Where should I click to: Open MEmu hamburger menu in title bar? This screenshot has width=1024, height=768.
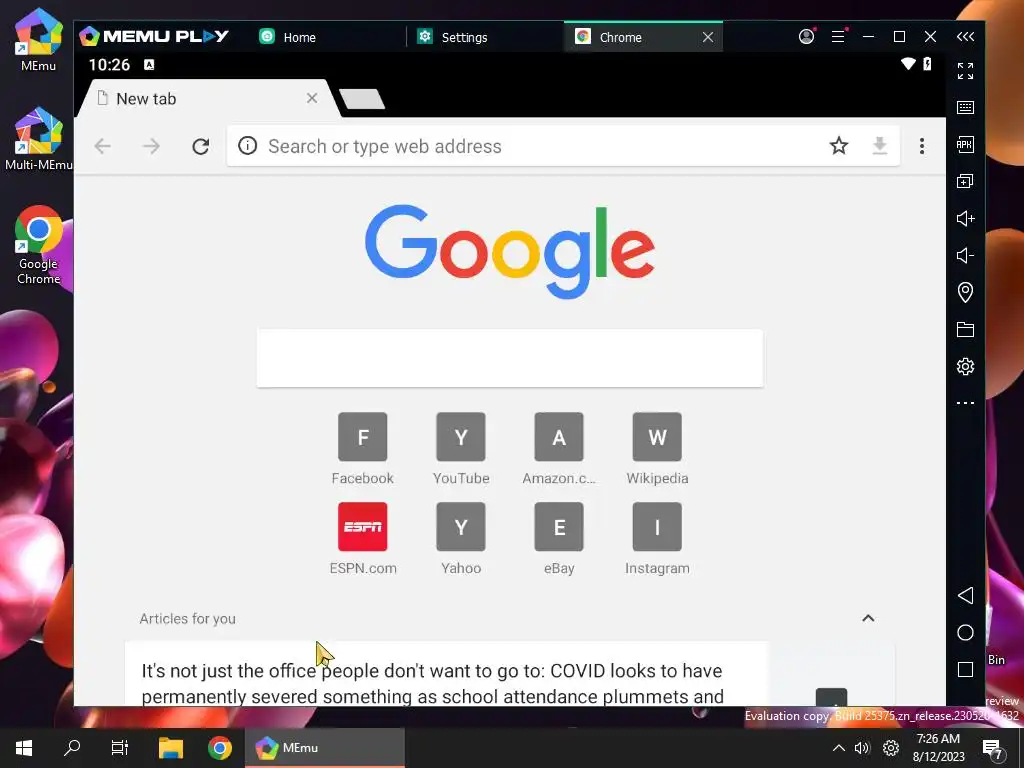tap(839, 37)
